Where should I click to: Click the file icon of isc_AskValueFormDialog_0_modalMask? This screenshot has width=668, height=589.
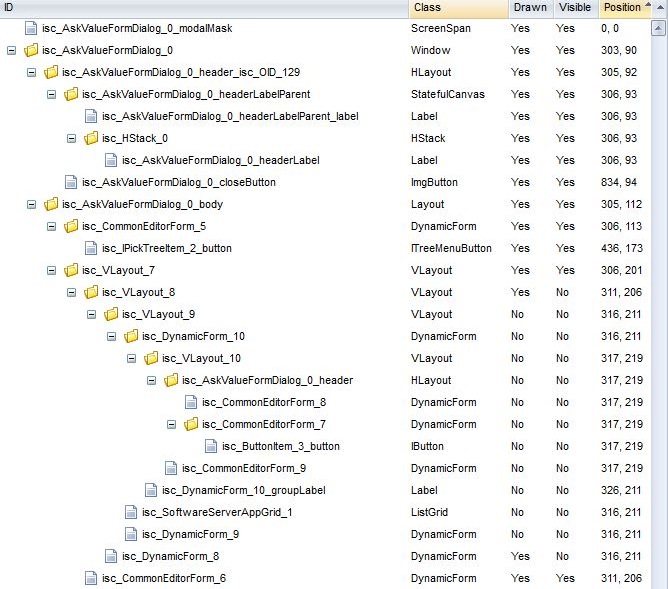pyautogui.click(x=31, y=28)
